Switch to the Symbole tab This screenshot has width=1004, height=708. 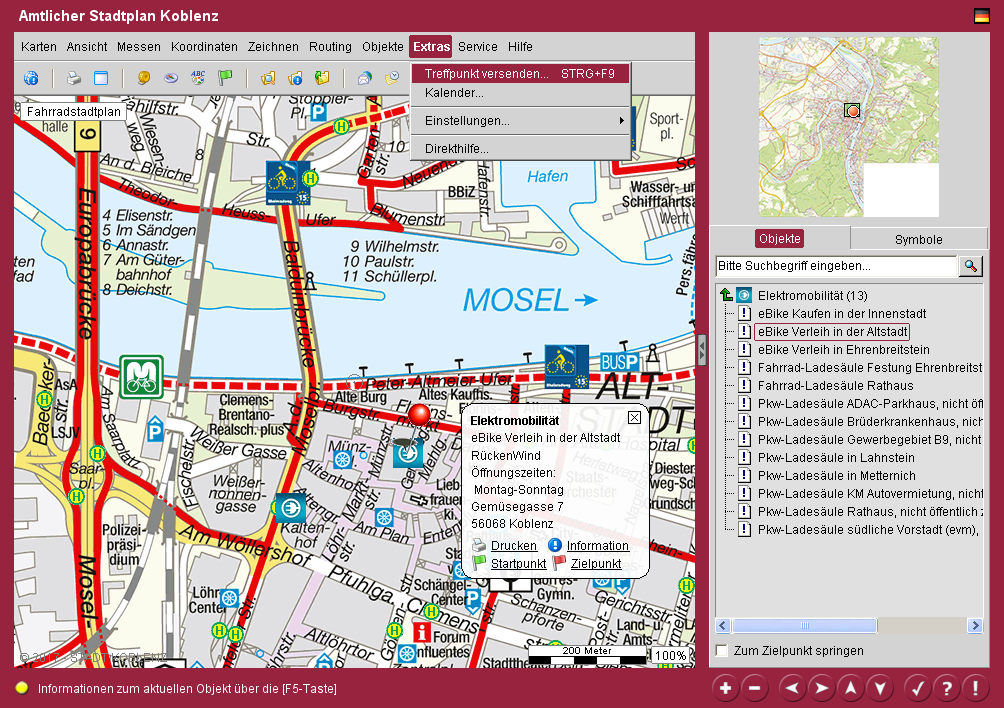click(x=918, y=239)
